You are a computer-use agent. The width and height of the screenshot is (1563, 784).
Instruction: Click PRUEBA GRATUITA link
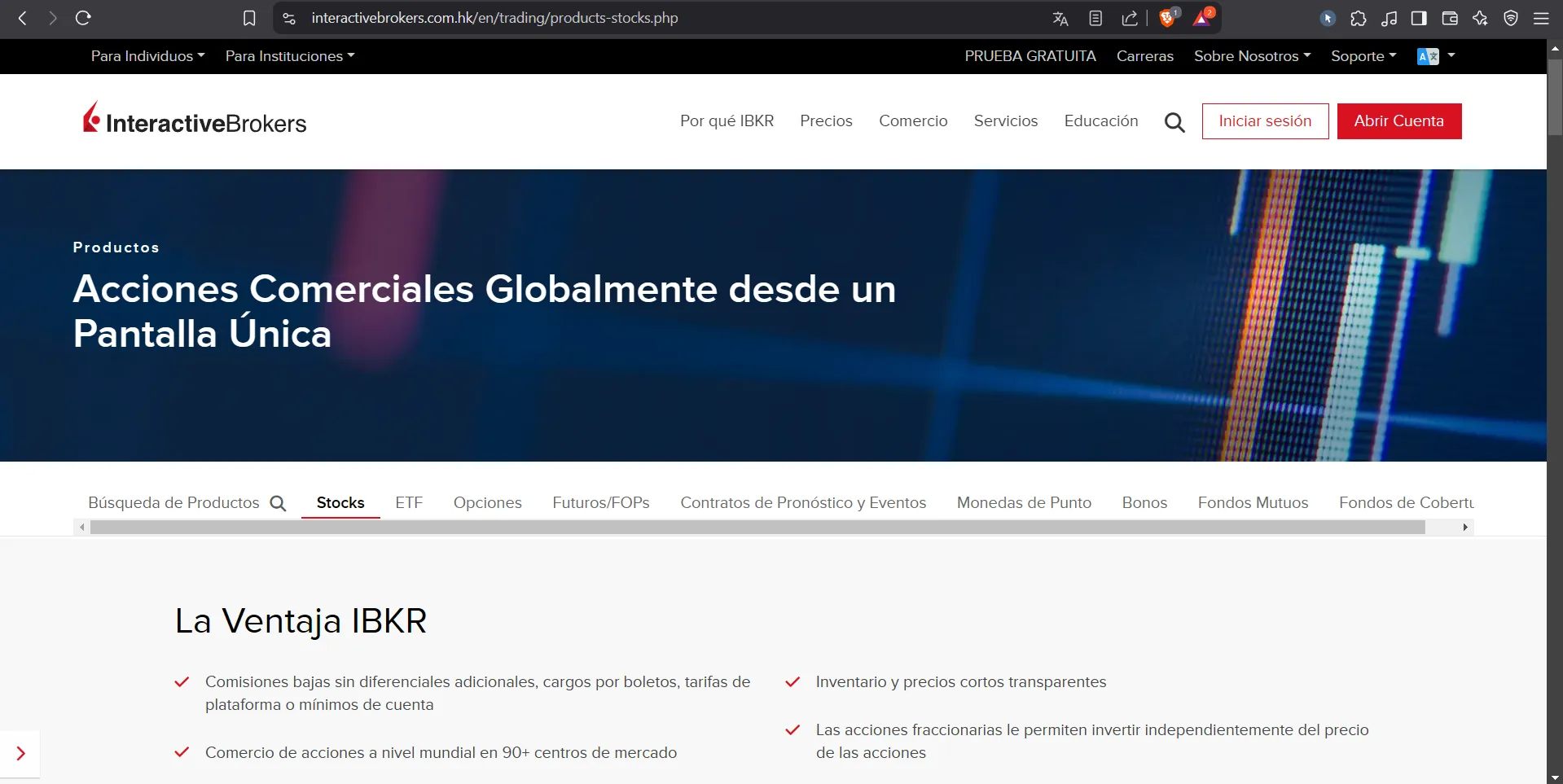pos(1030,56)
